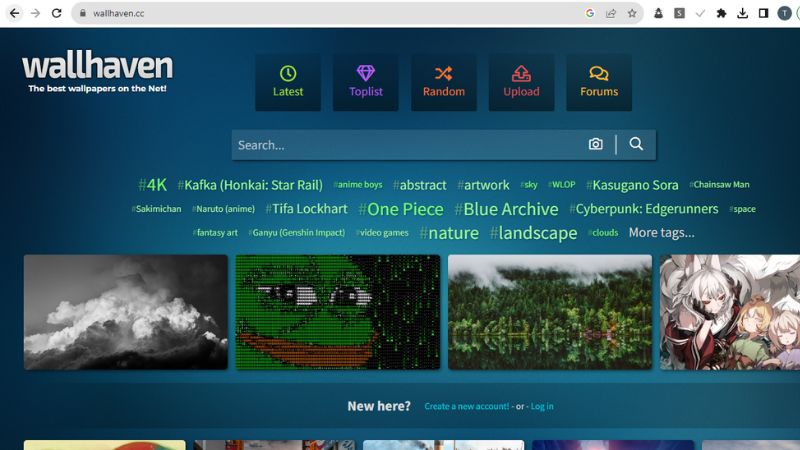Open the browser extensions puzzle icon
Screen dimensions: 800x450
[722, 13]
